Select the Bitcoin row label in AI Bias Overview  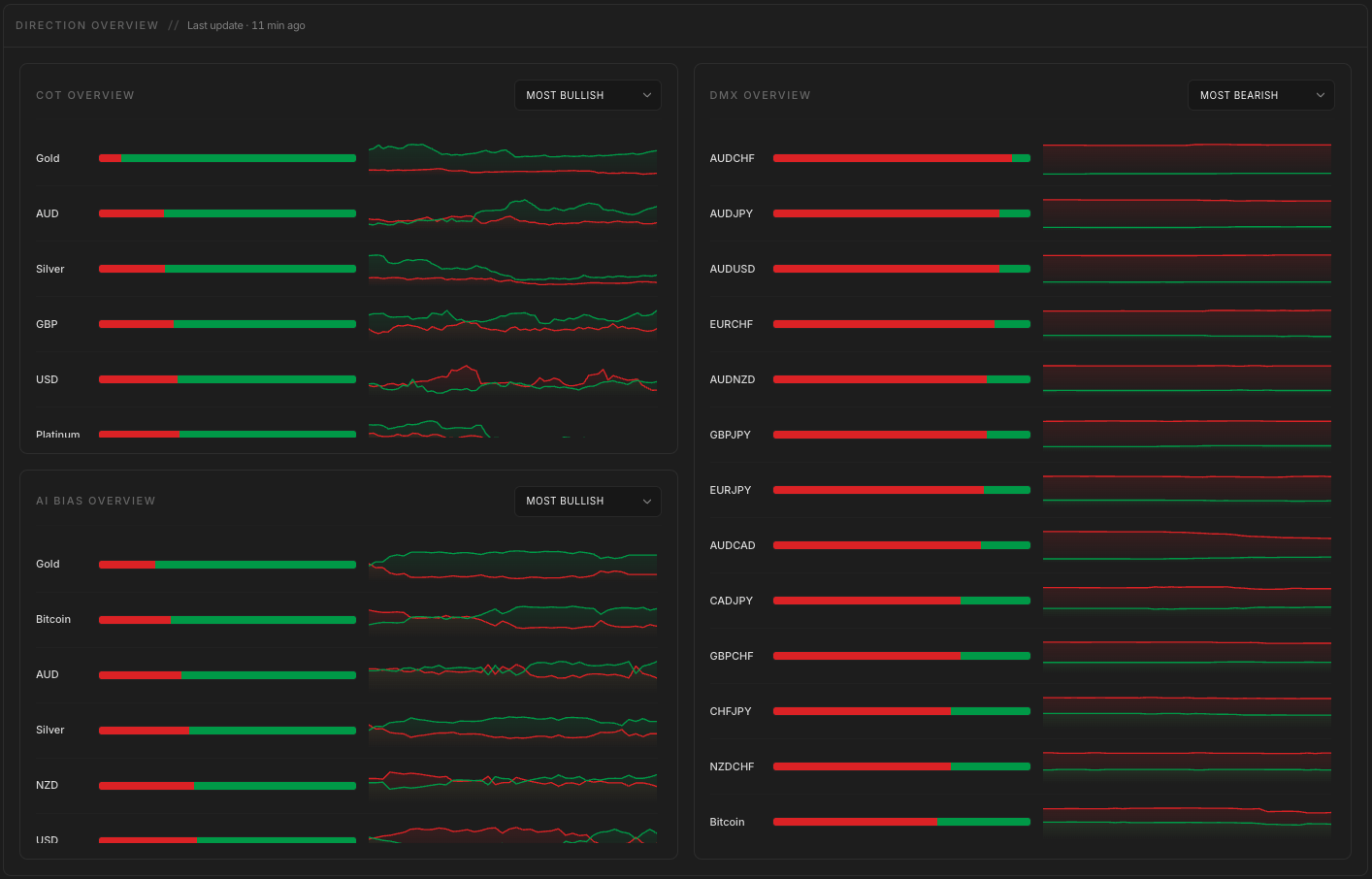tap(53, 619)
